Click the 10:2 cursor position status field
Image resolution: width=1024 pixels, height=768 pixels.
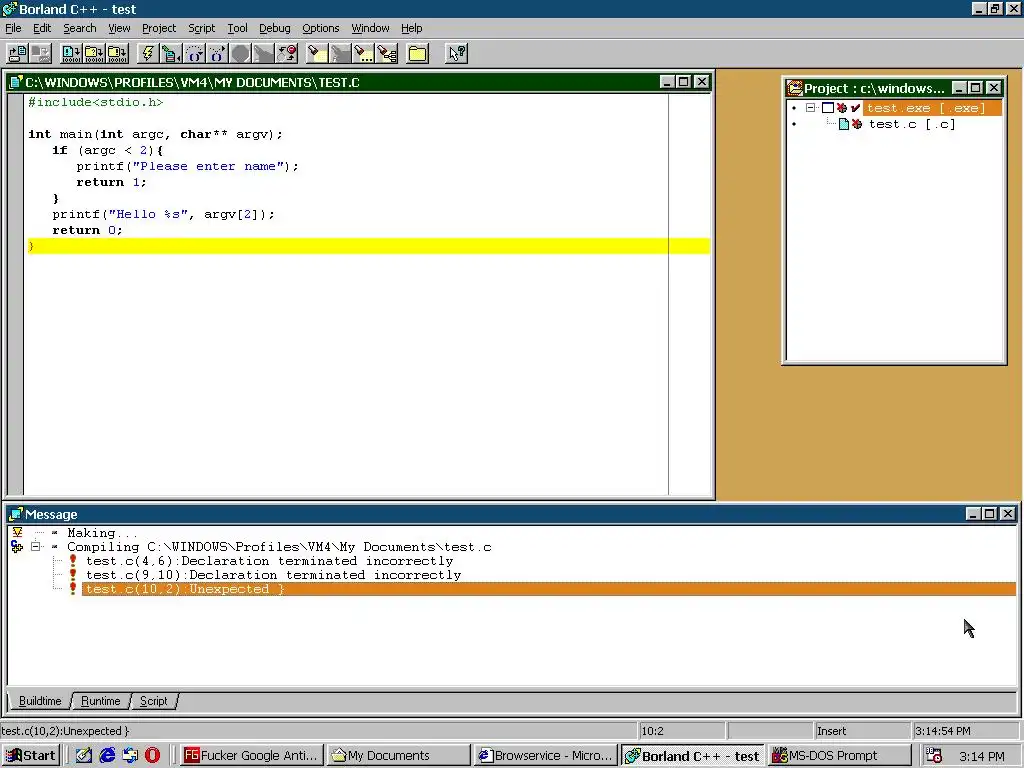tap(682, 731)
